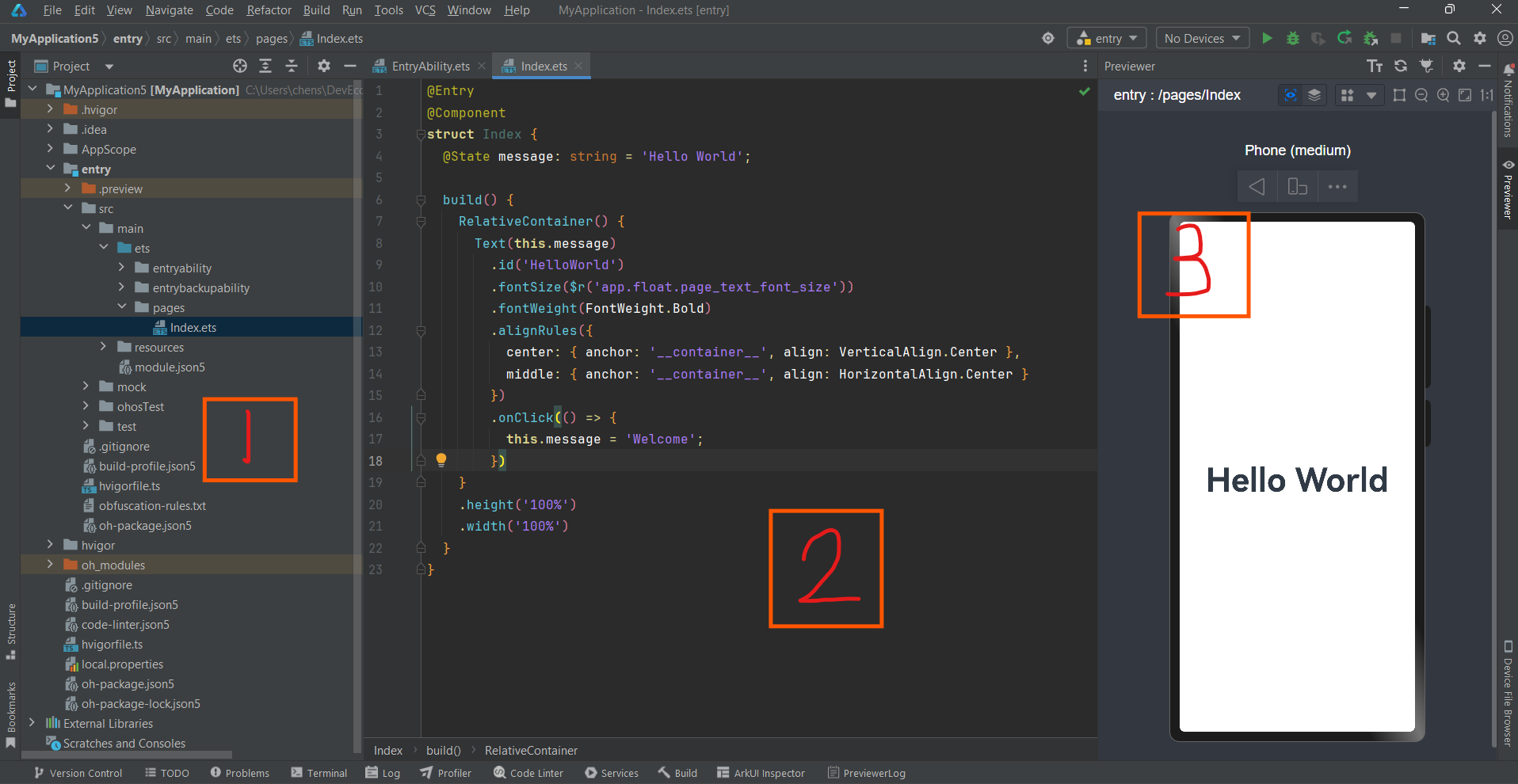Expand all in Project tree
Screen dimensions: 1518x784
point(265,66)
